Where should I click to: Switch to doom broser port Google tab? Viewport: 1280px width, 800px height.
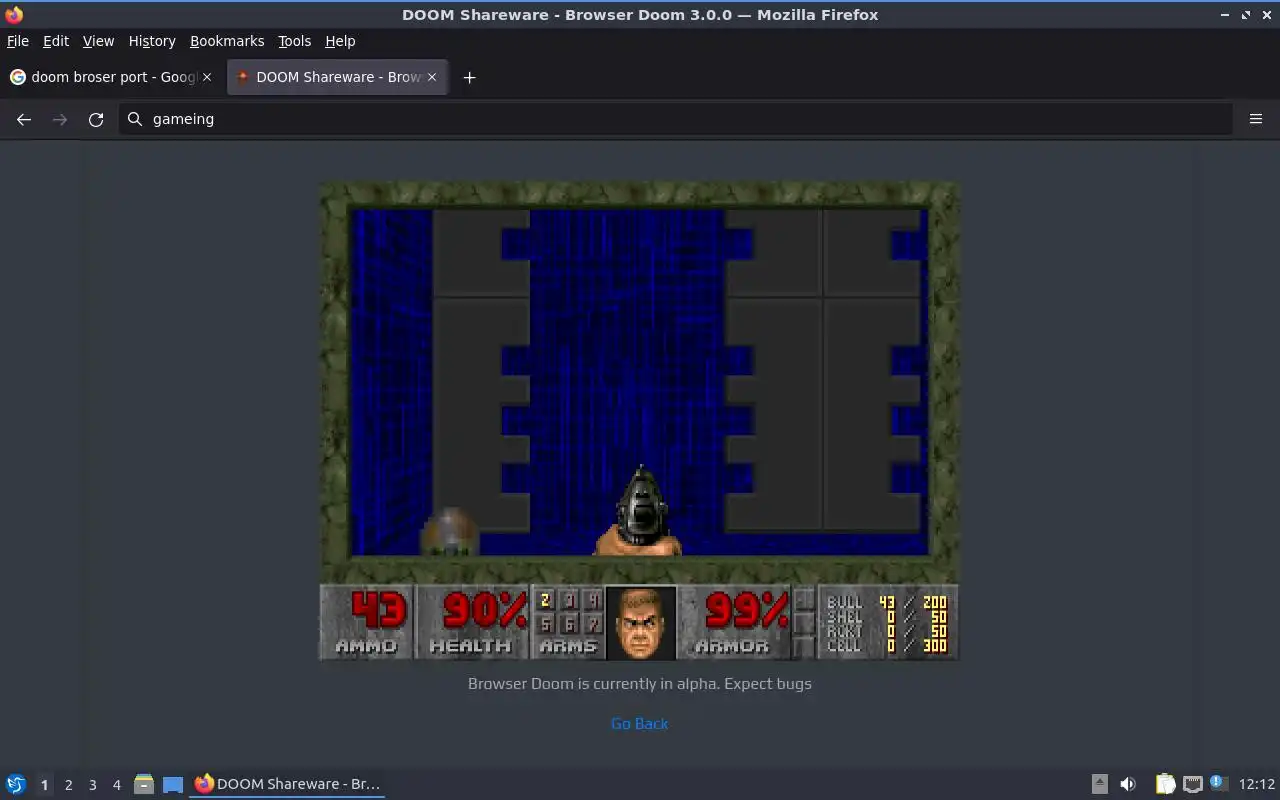coord(112,77)
